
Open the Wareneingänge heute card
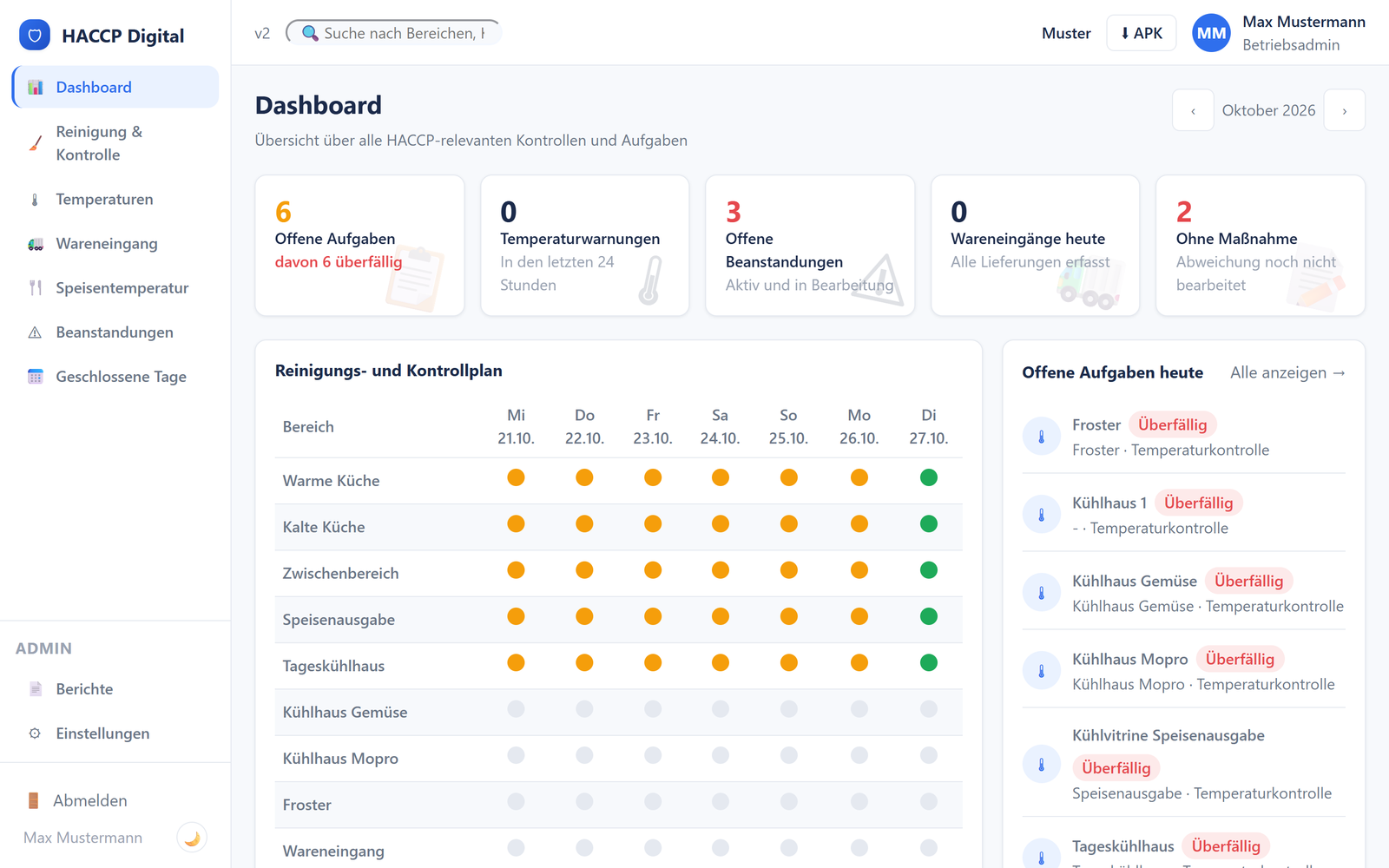tap(1036, 246)
